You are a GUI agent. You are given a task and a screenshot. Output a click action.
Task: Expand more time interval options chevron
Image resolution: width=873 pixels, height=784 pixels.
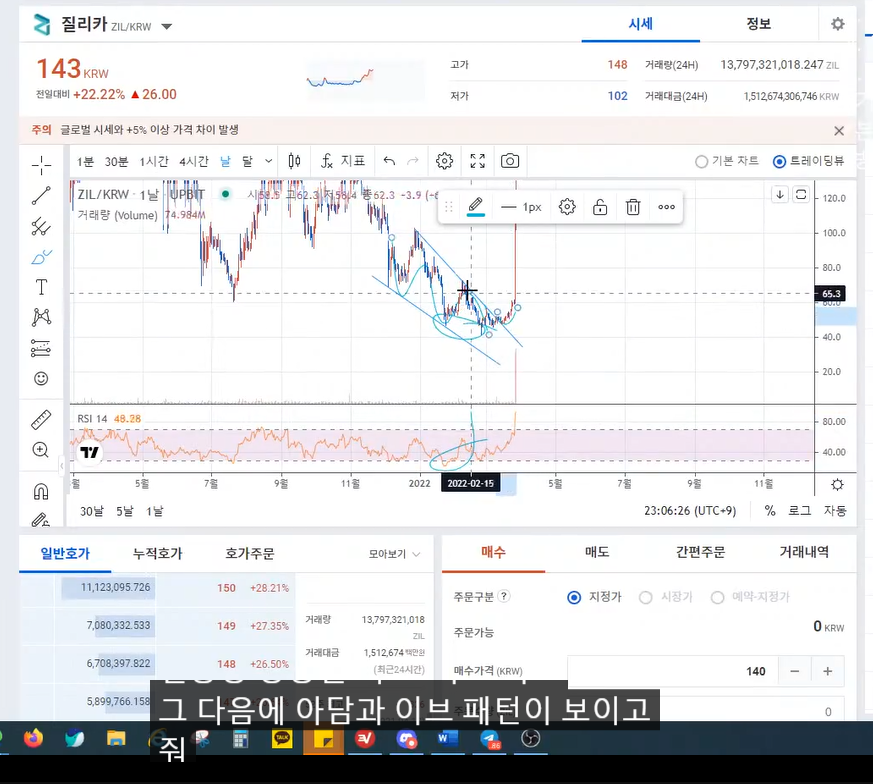[x=268, y=161]
